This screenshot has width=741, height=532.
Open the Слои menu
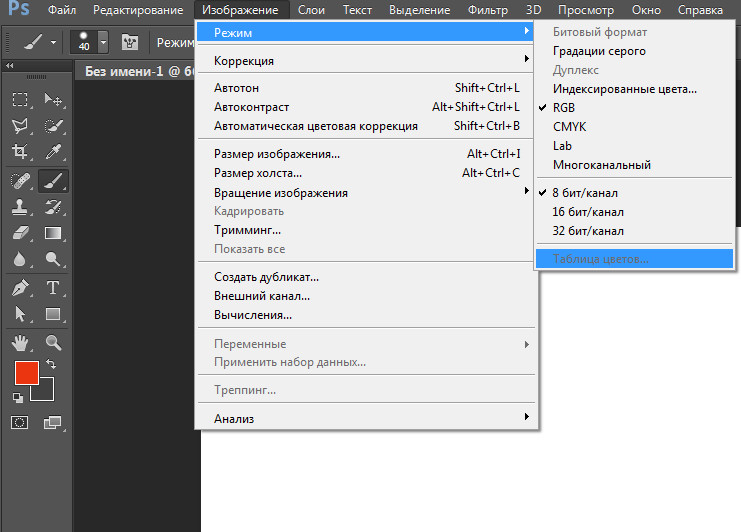311,9
